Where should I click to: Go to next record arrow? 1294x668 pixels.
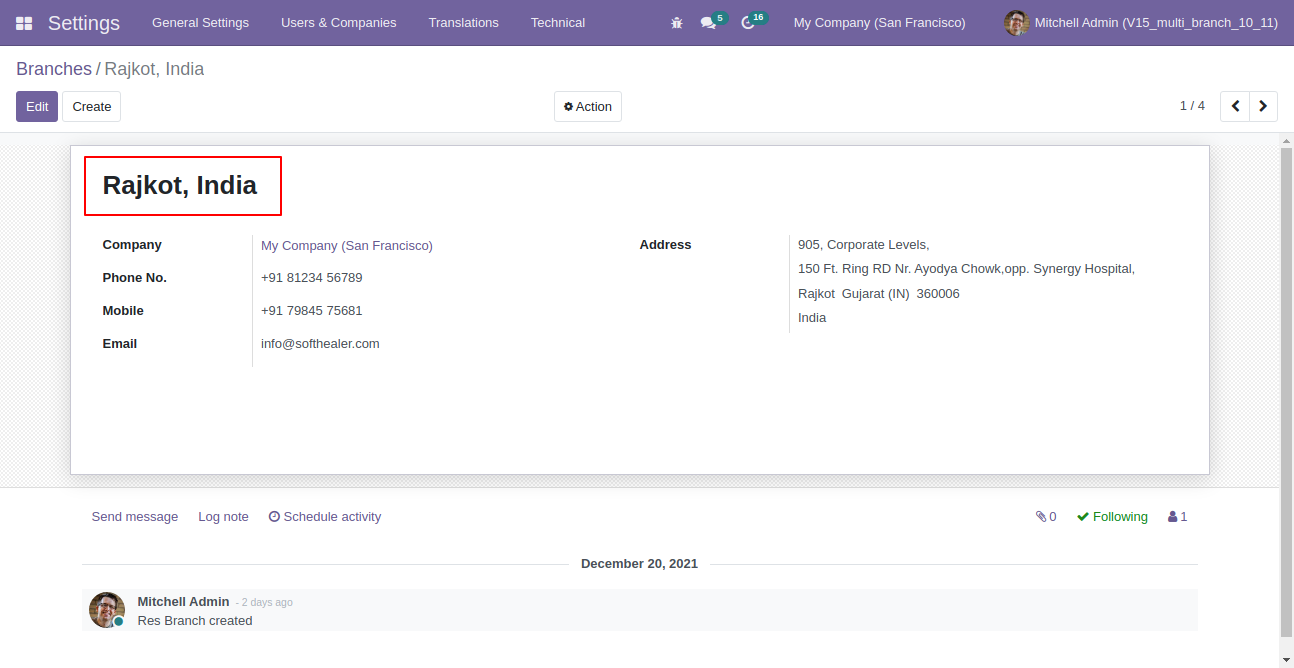1264,106
